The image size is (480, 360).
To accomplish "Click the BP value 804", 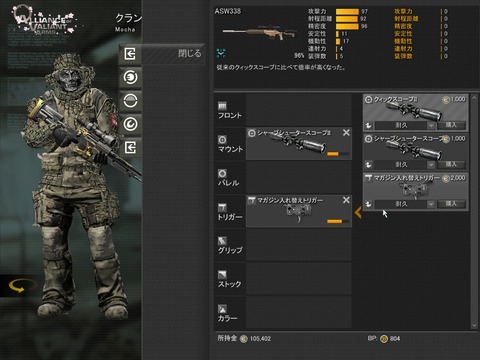I will click(395, 339).
